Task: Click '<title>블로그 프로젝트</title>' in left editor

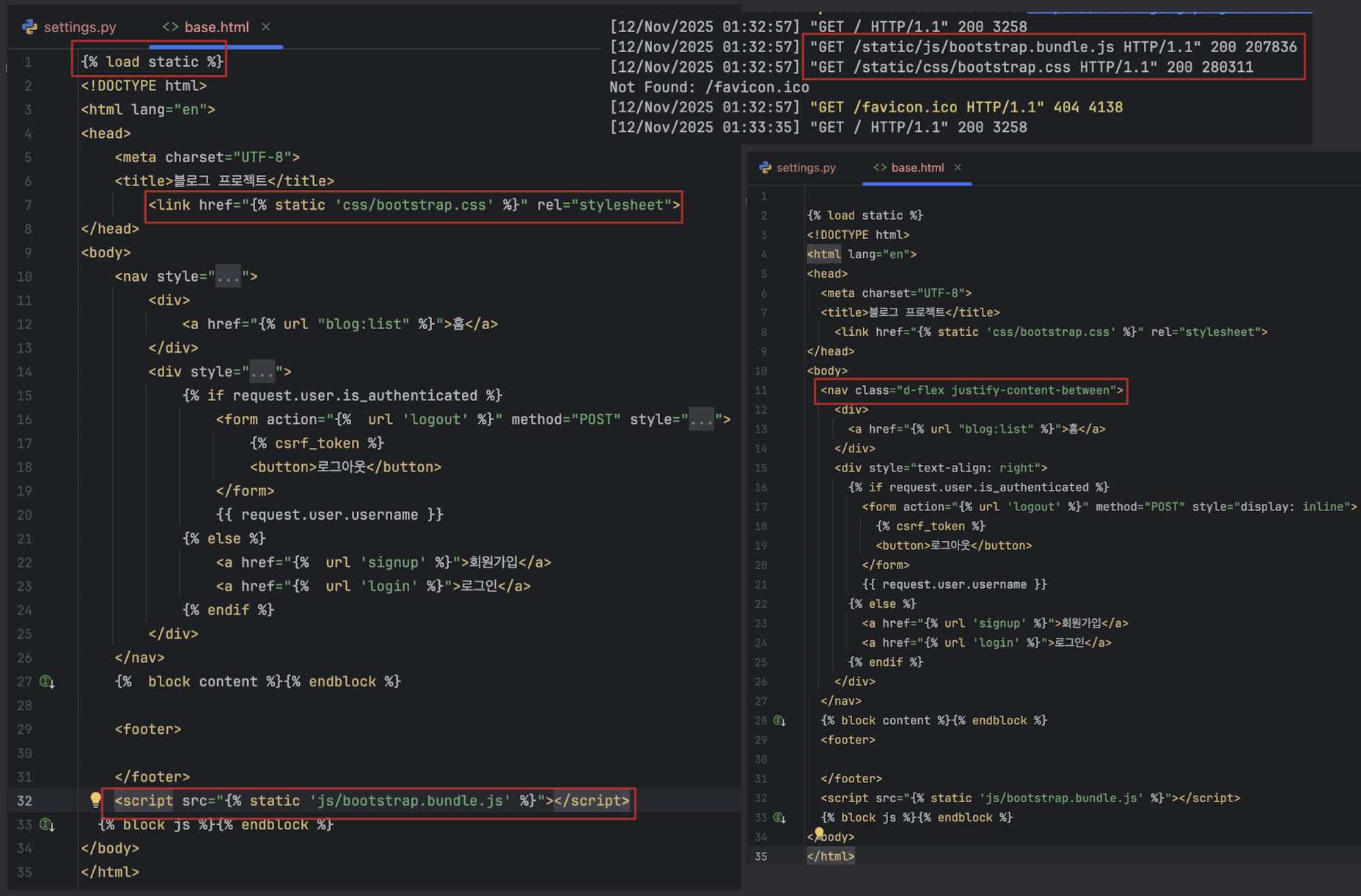Action: 224,181
